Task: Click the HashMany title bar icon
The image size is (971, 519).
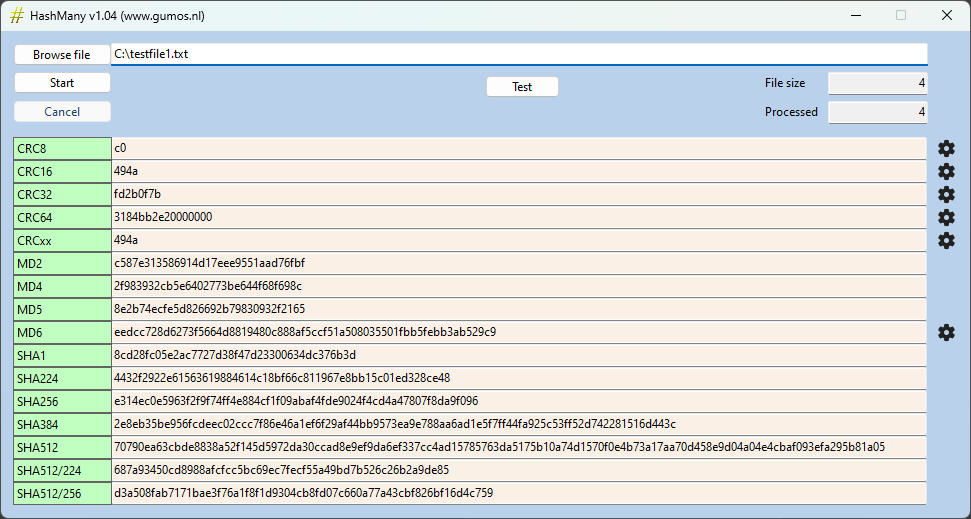Action: pyautogui.click(x=17, y=15)
